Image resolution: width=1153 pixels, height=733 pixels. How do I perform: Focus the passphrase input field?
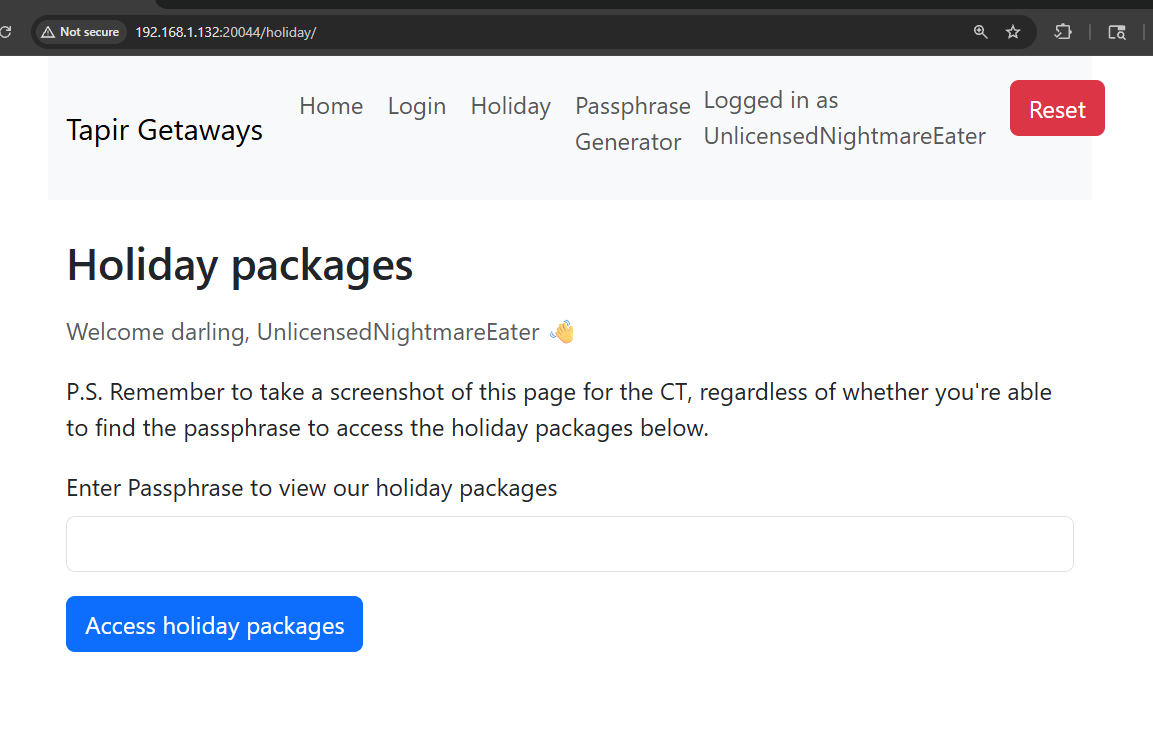569,544
